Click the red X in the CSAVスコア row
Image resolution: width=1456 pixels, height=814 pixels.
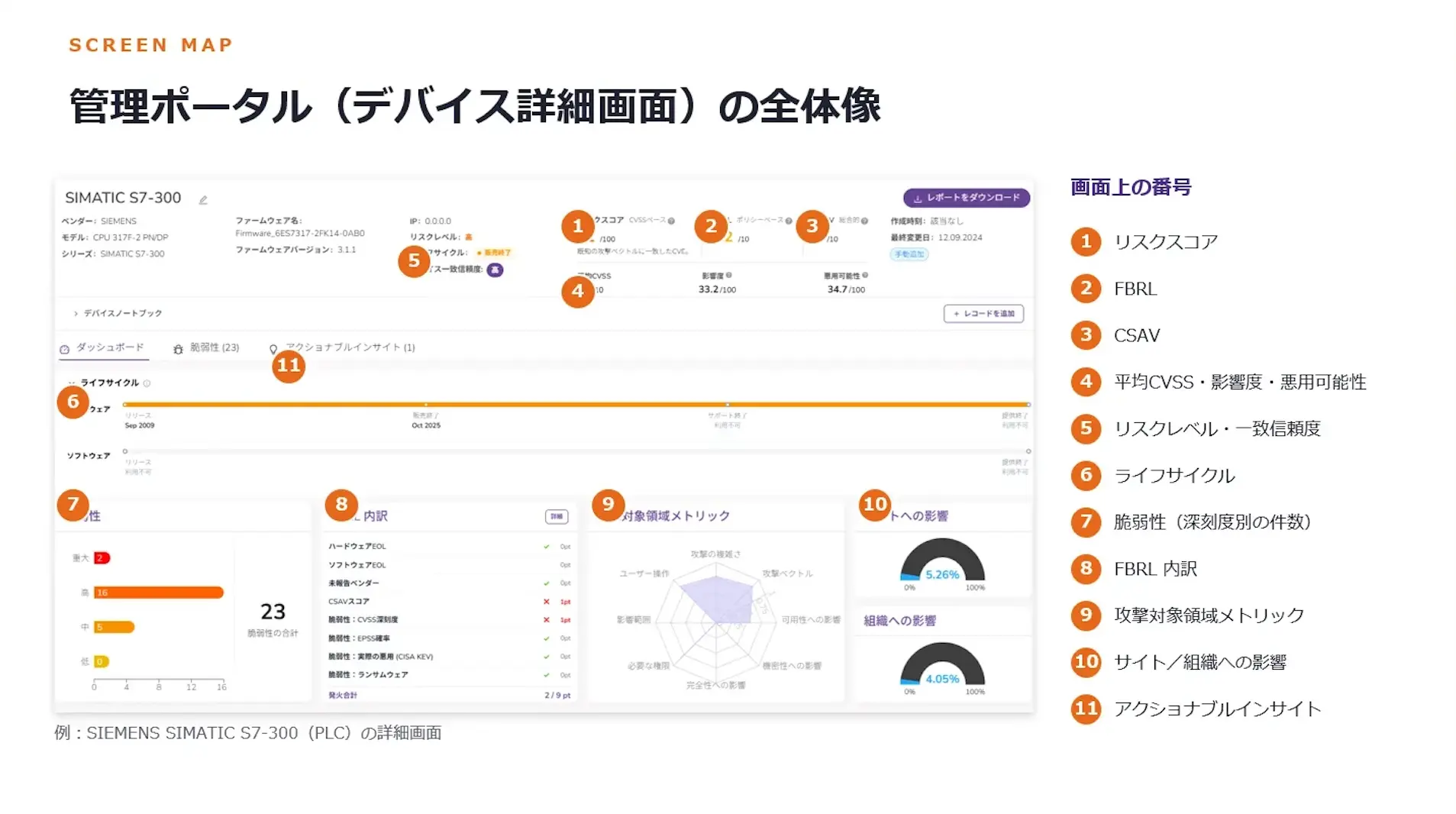[547, 602]
